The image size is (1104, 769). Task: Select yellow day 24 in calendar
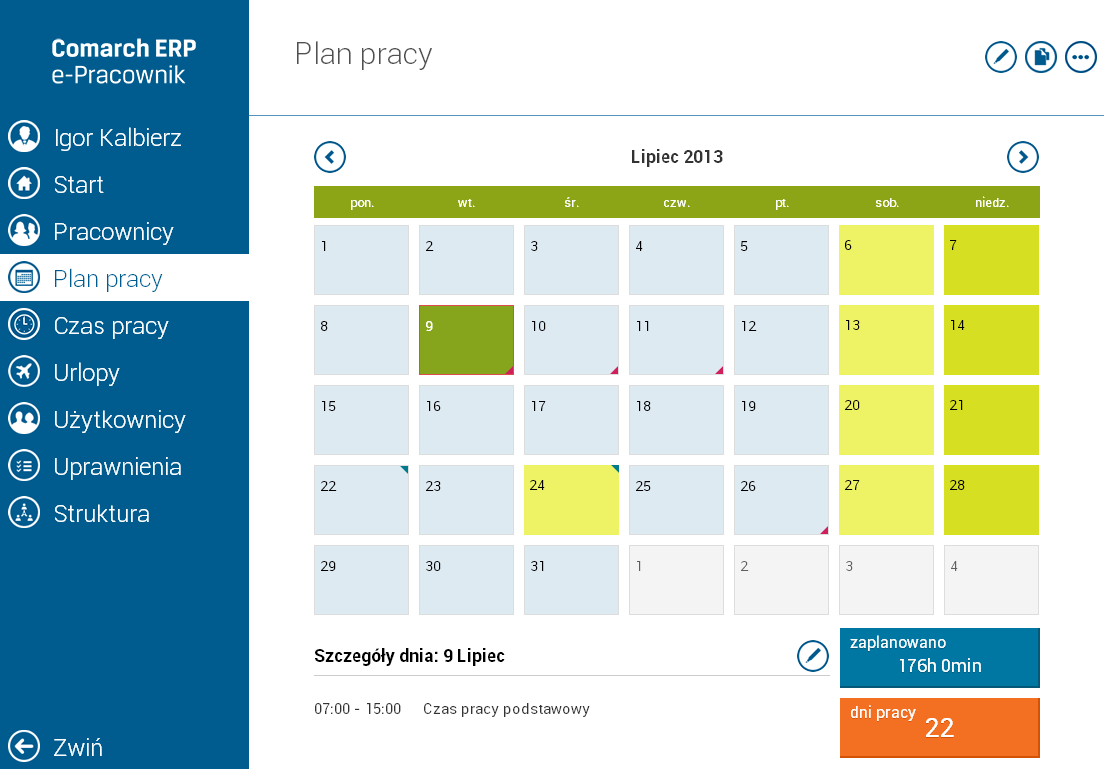(571, 500)
